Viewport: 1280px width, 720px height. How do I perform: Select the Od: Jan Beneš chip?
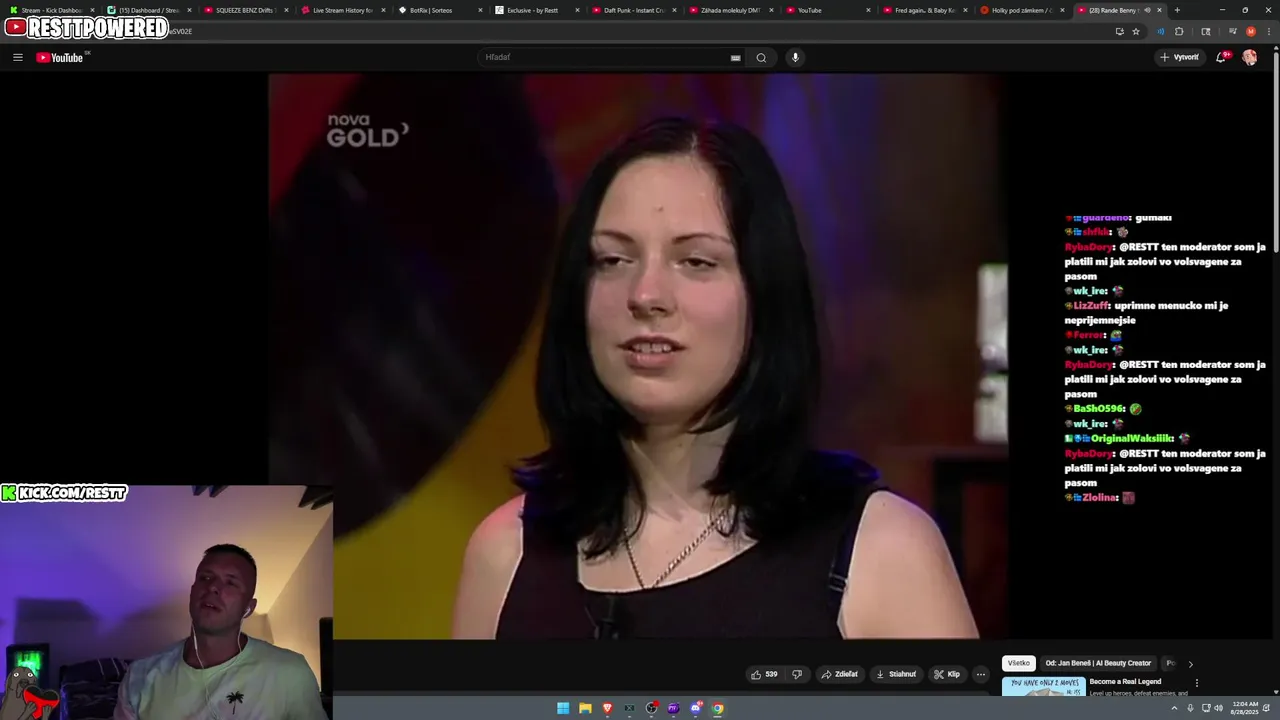point(1098,663)
